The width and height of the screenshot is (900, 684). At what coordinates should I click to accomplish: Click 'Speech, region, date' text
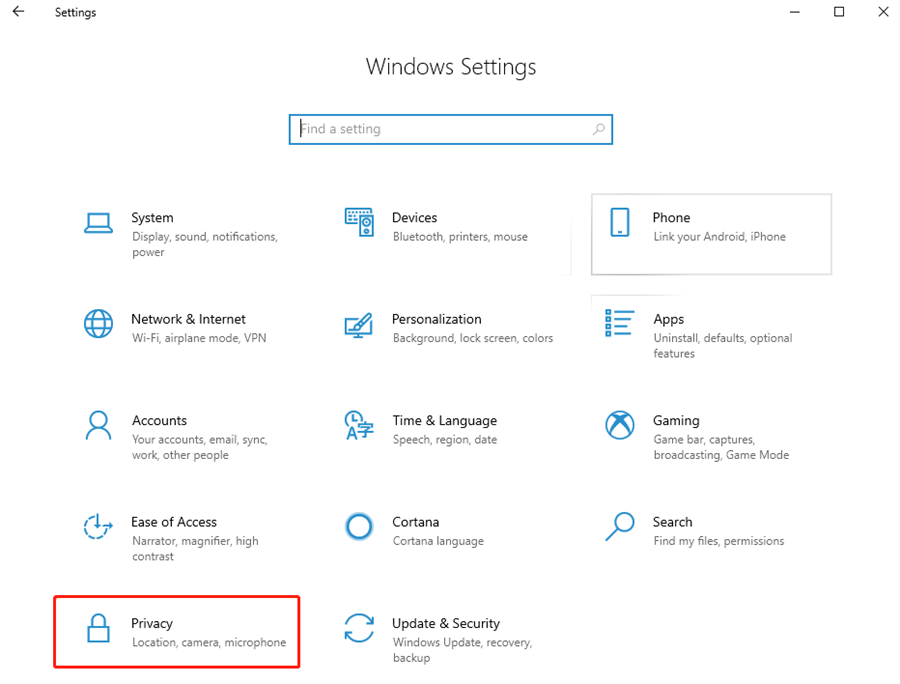point(445,440)
